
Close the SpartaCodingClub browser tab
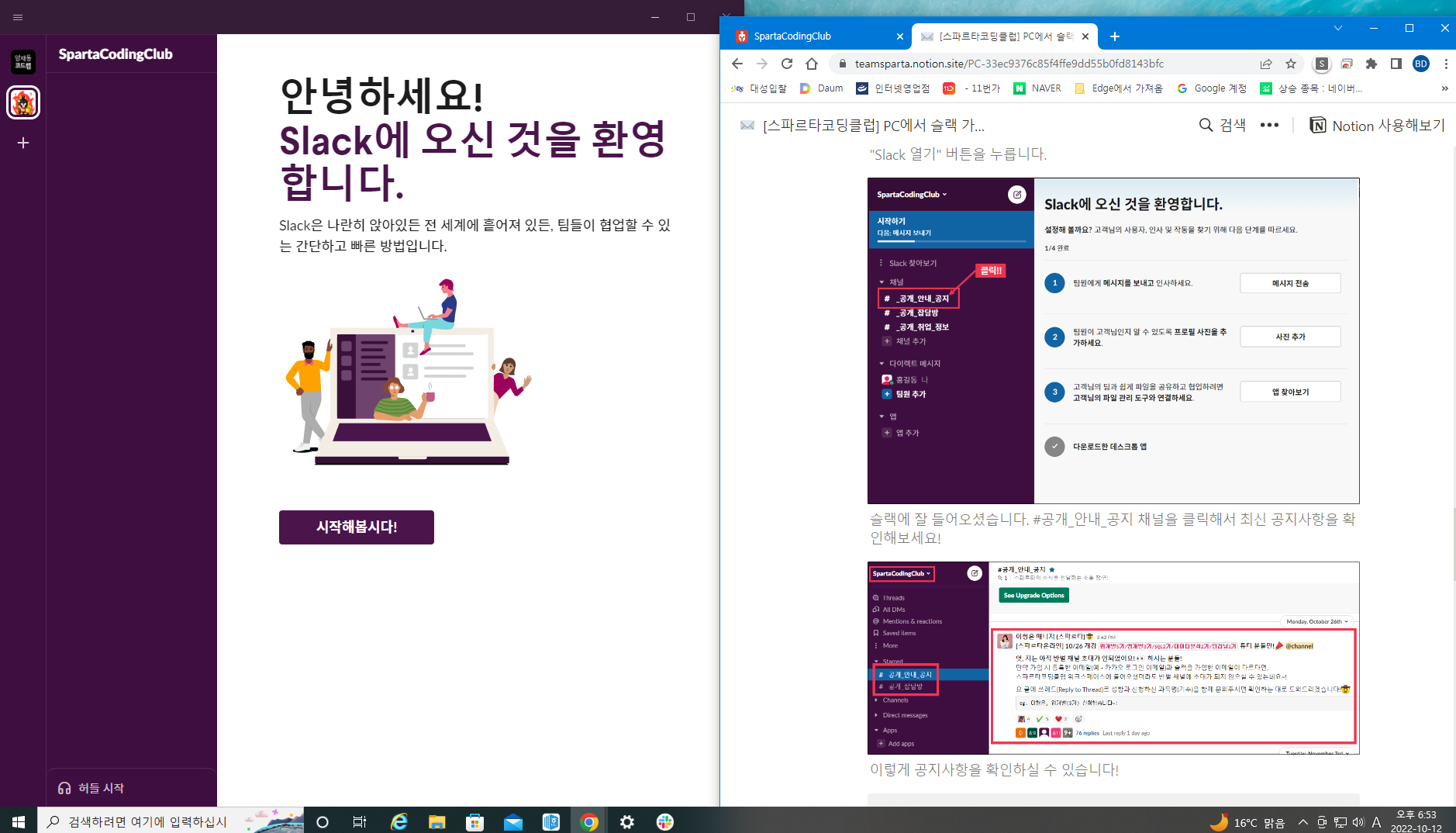tap(899, 36)
